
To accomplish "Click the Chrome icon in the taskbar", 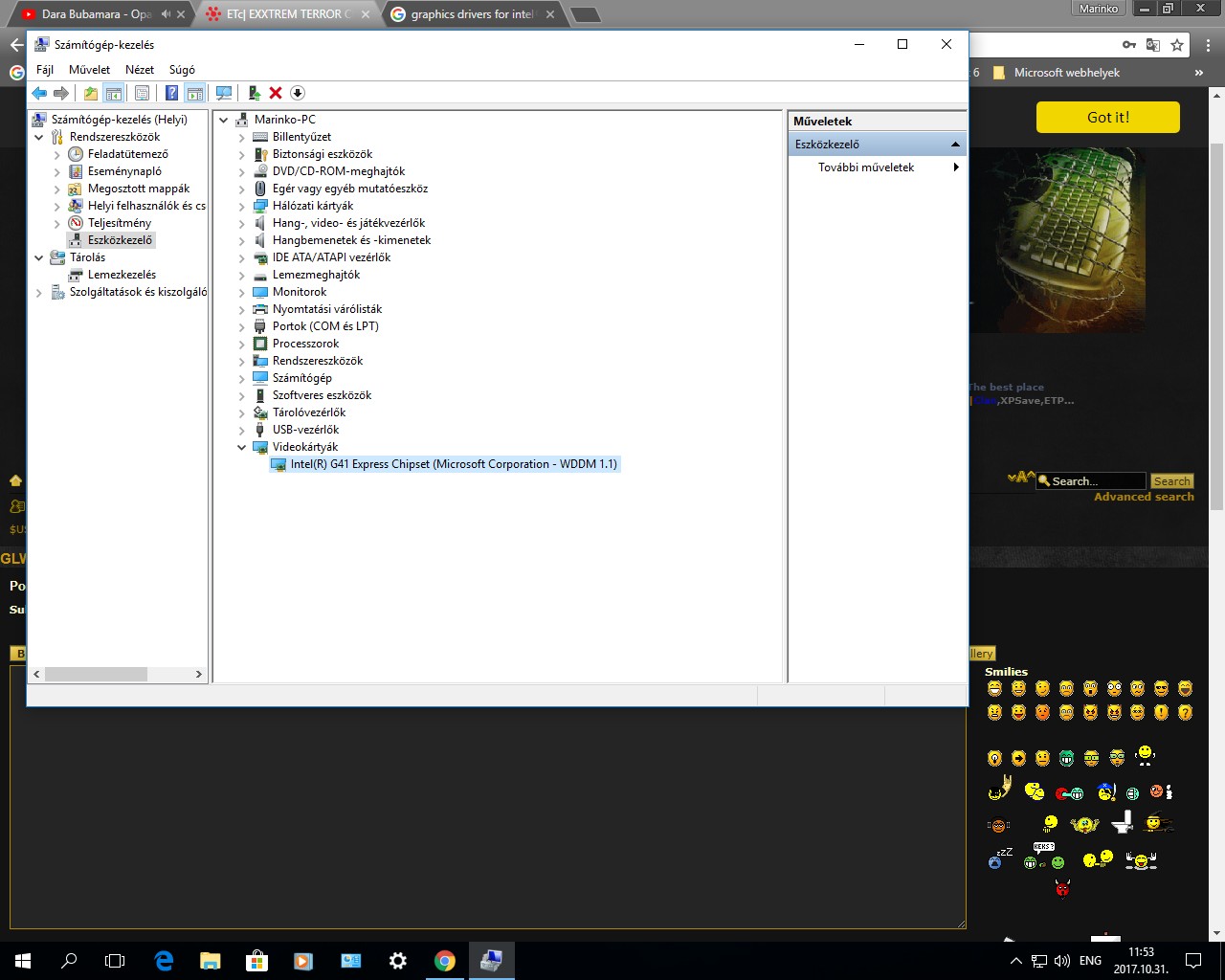I will point(445,961).
